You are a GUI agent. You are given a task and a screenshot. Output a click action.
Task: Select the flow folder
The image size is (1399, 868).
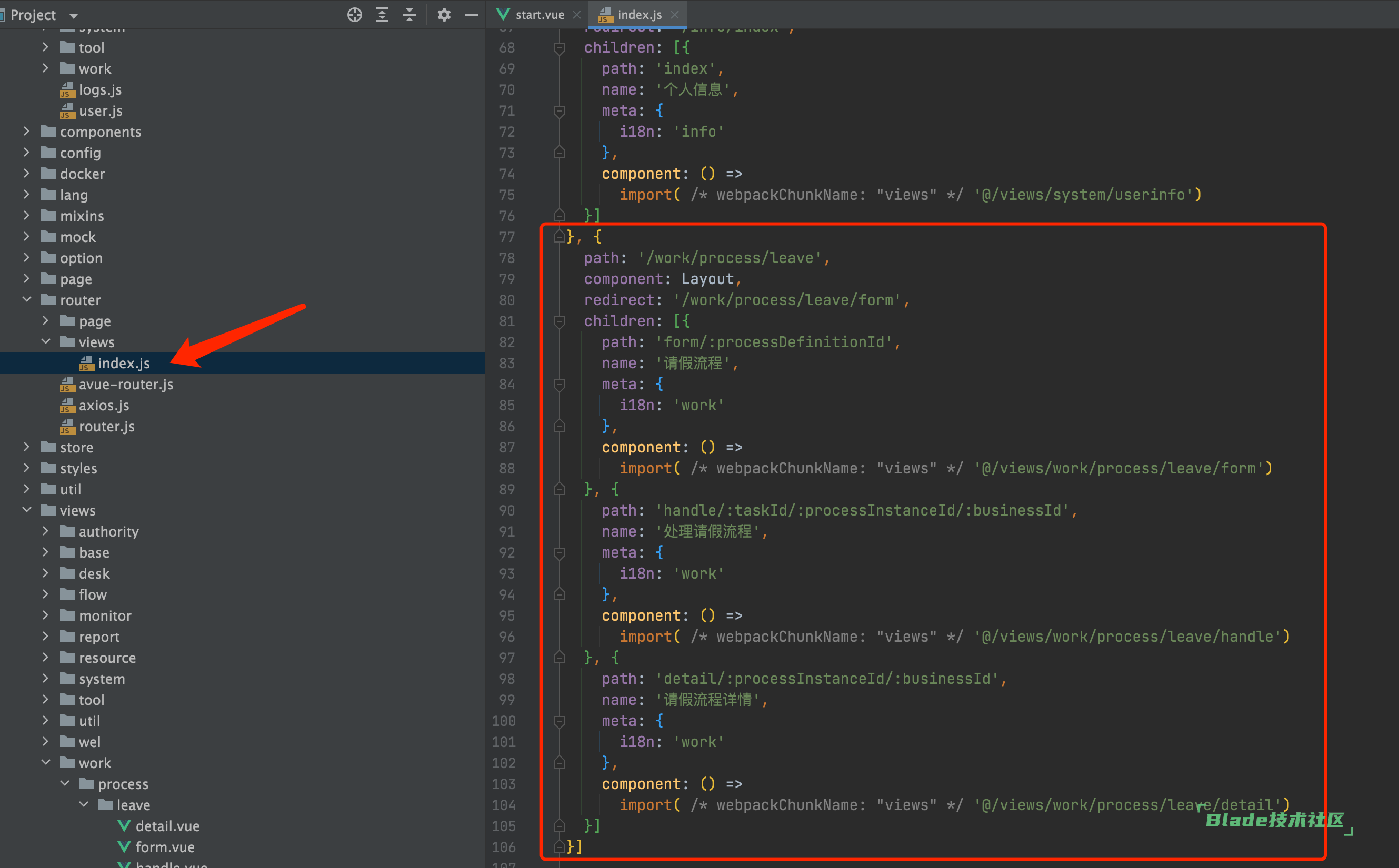pos(84,595)
